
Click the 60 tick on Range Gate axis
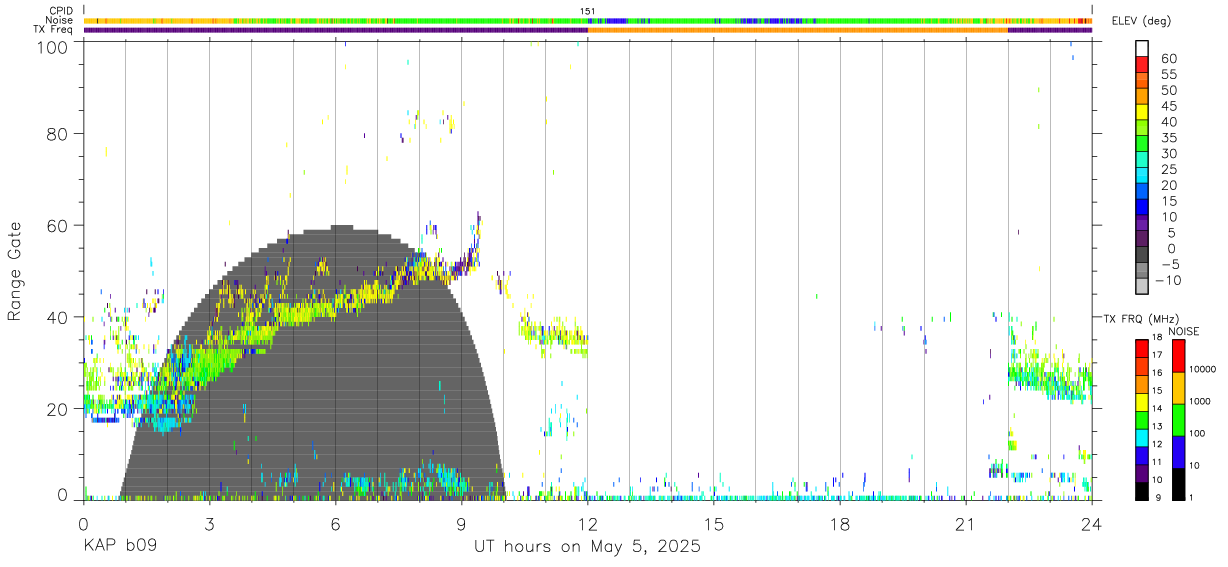[x=57, y=225]
